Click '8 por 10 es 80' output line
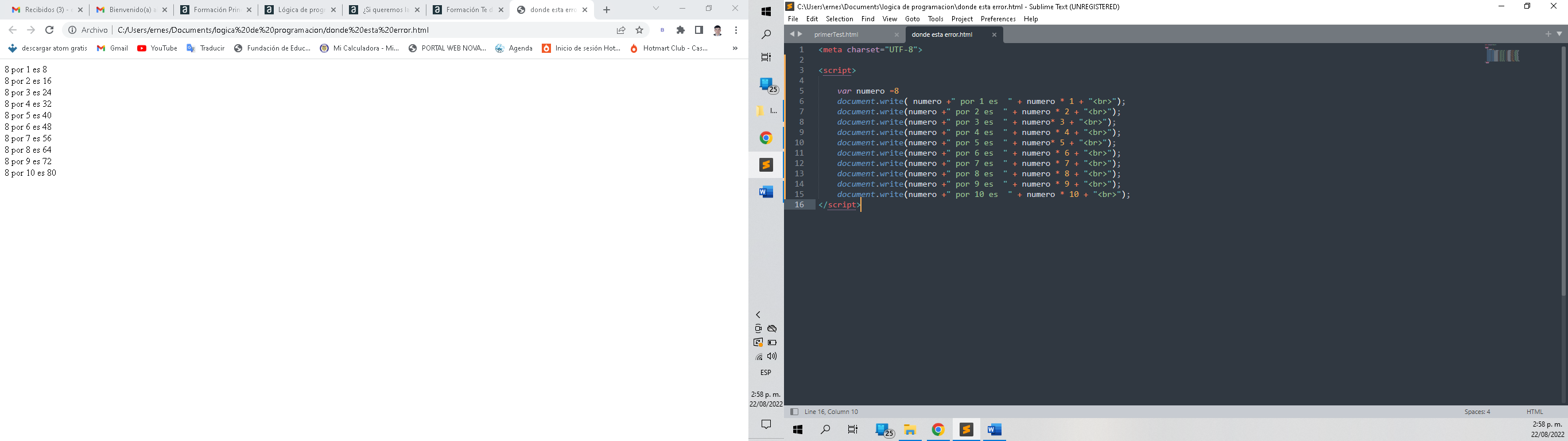Screen dimensions: 1568x441 (x=30, y=173)
